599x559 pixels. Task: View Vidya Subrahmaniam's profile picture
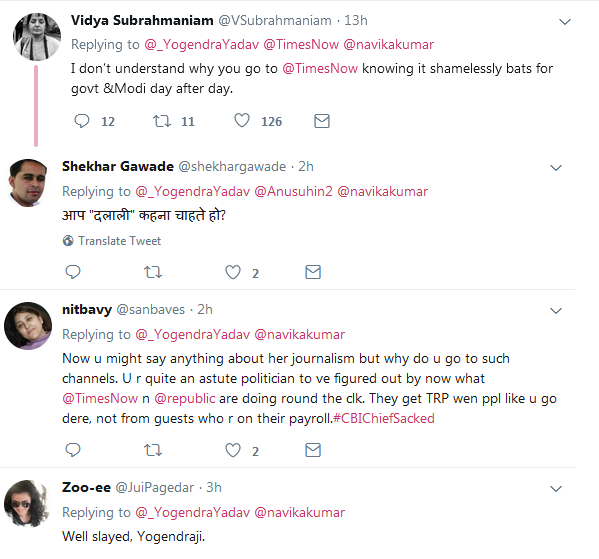(37, 37)
